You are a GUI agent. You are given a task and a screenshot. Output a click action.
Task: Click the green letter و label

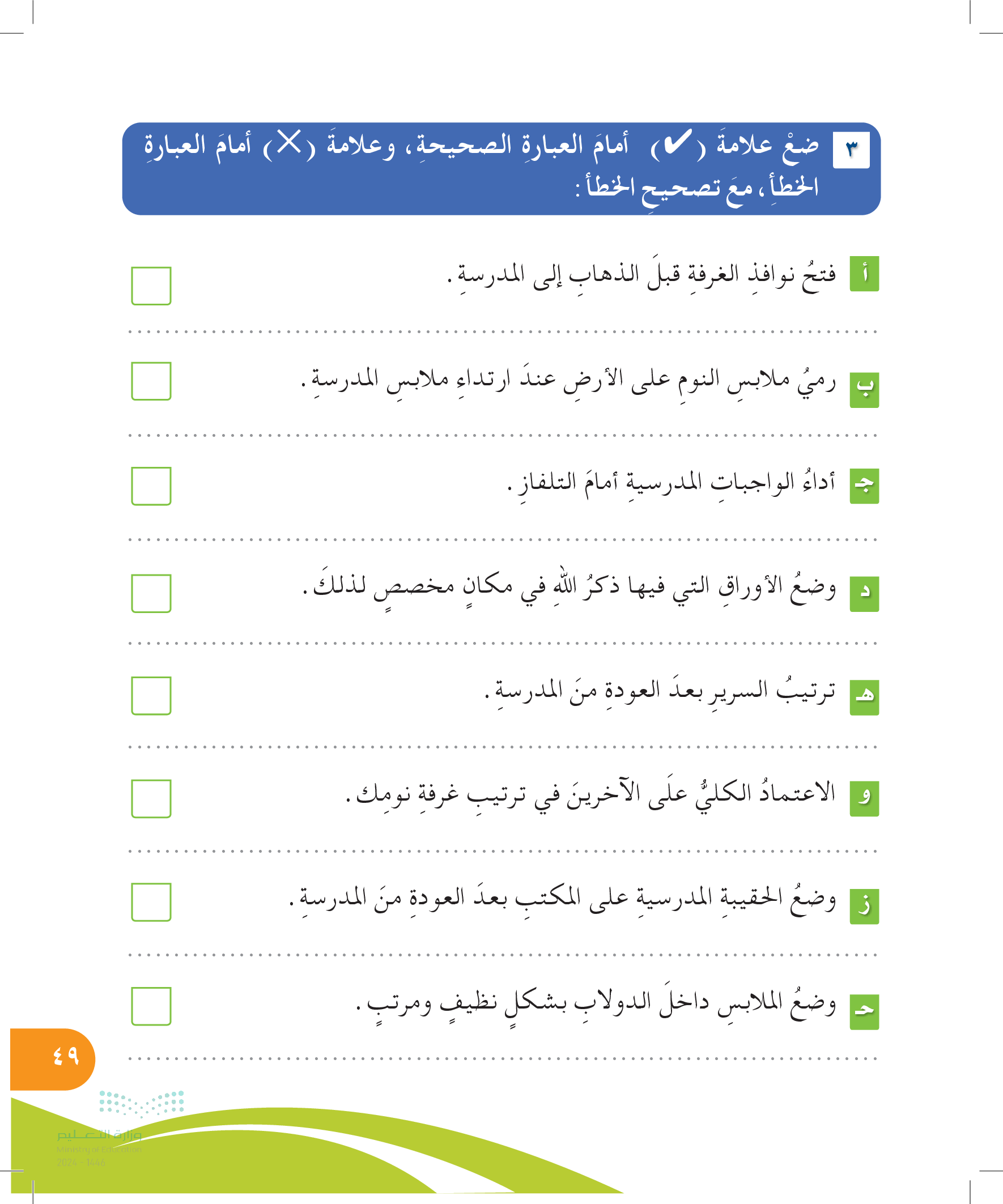[864, 798]
